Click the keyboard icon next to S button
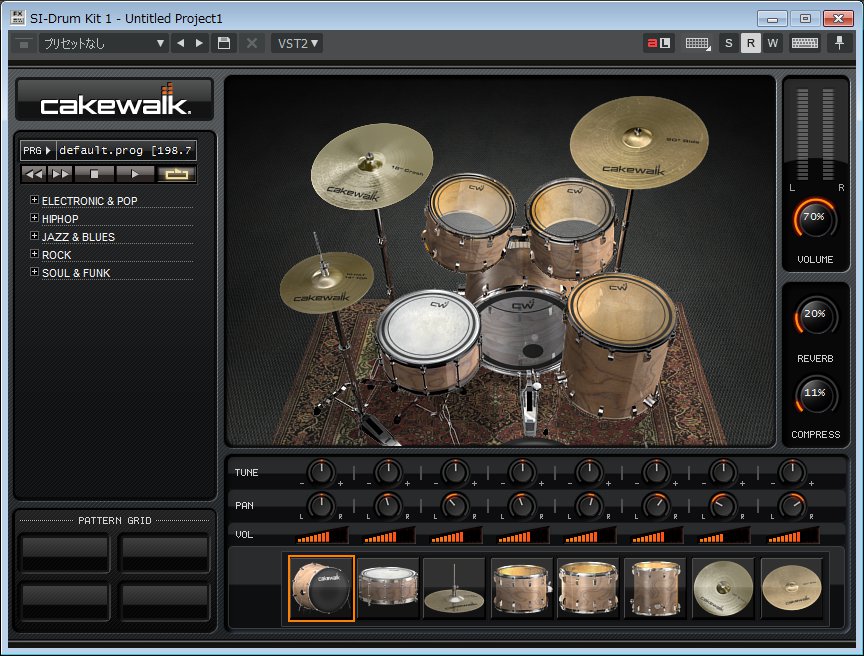The image size is (864, 656). (698, 43)
